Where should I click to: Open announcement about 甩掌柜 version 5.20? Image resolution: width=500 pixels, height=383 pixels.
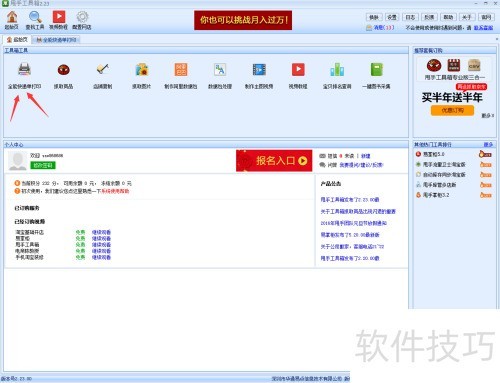(x=350, y=235)
